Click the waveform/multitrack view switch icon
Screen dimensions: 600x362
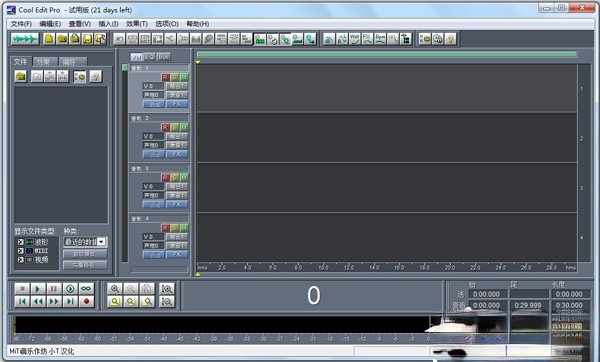click(24, 39)
